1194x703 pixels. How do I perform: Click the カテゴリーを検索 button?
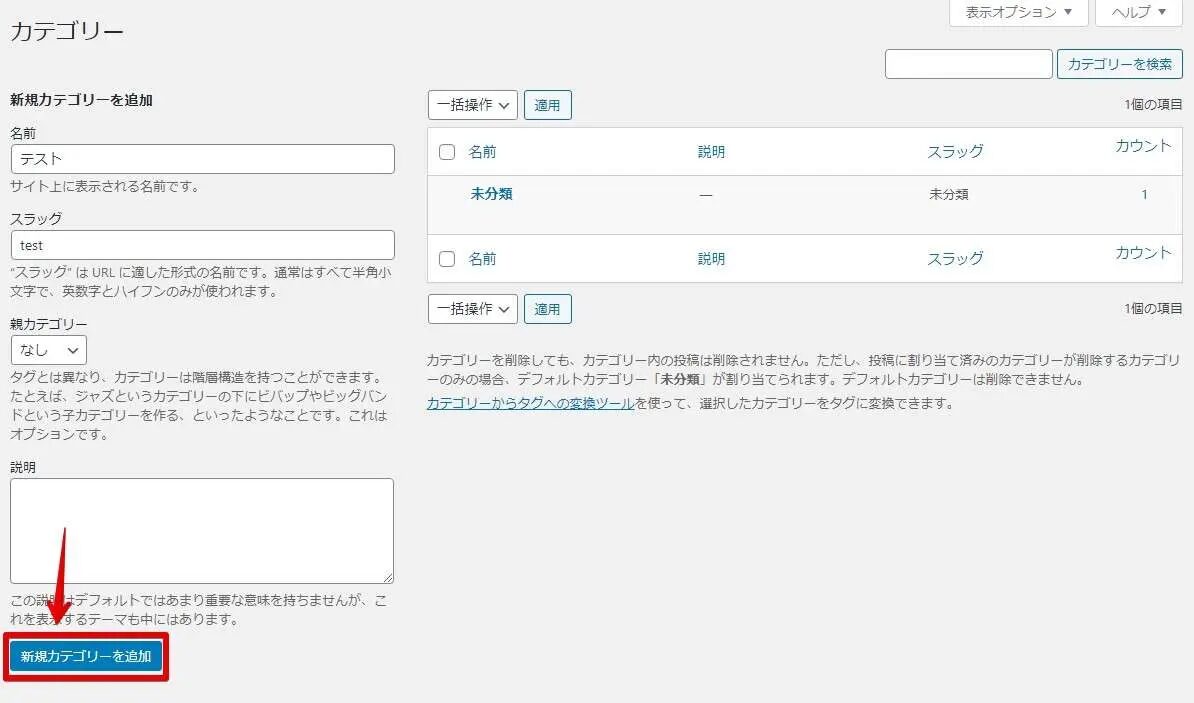1119,64
